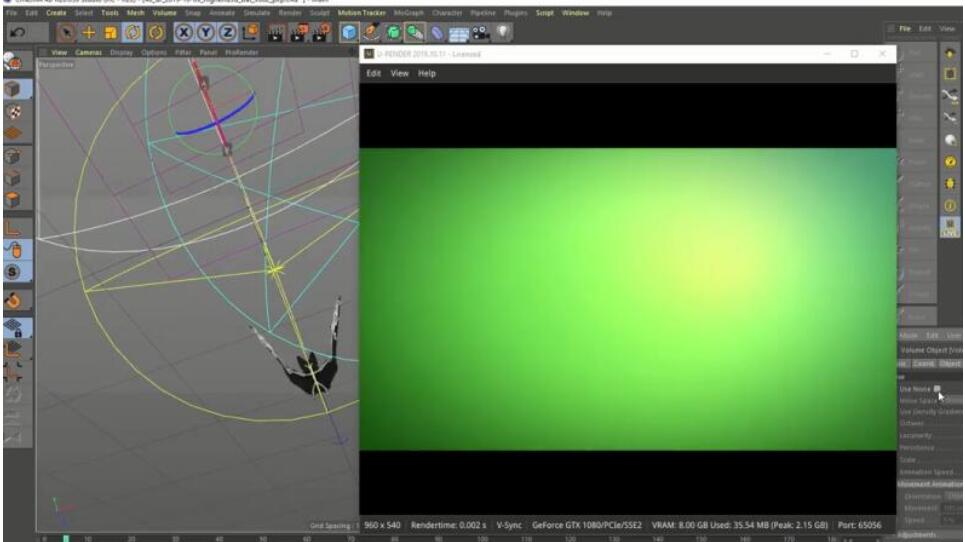
Task: Enable the Use Noise checkbox
Action: (x=937, y=388)
